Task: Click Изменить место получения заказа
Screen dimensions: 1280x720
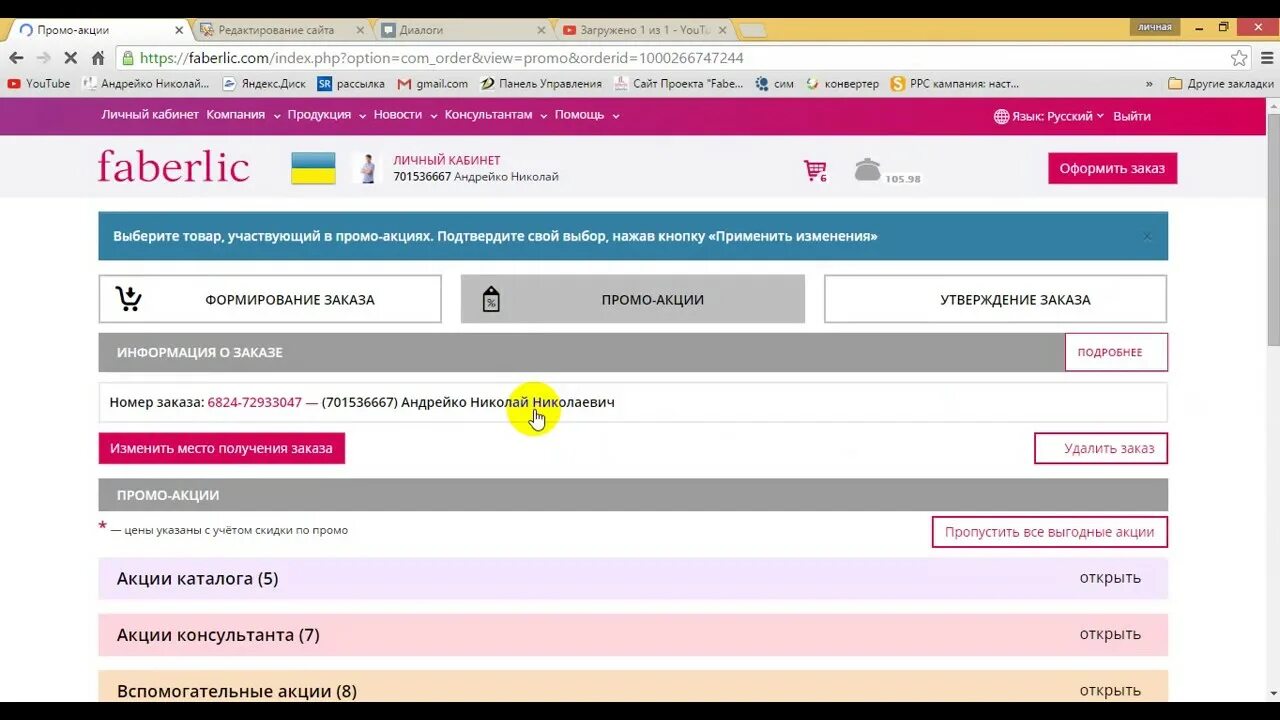Action: (x=221, y=448)
